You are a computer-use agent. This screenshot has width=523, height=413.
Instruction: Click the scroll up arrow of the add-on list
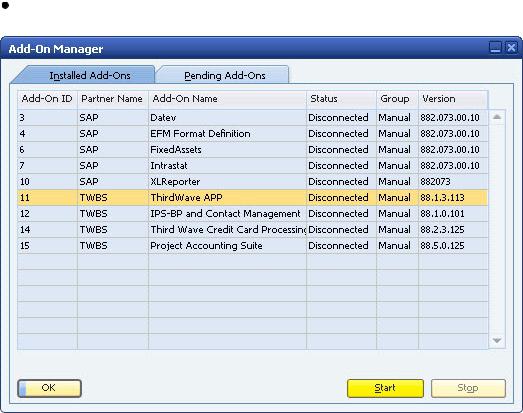pyautogui.click(x=497, y=117)
